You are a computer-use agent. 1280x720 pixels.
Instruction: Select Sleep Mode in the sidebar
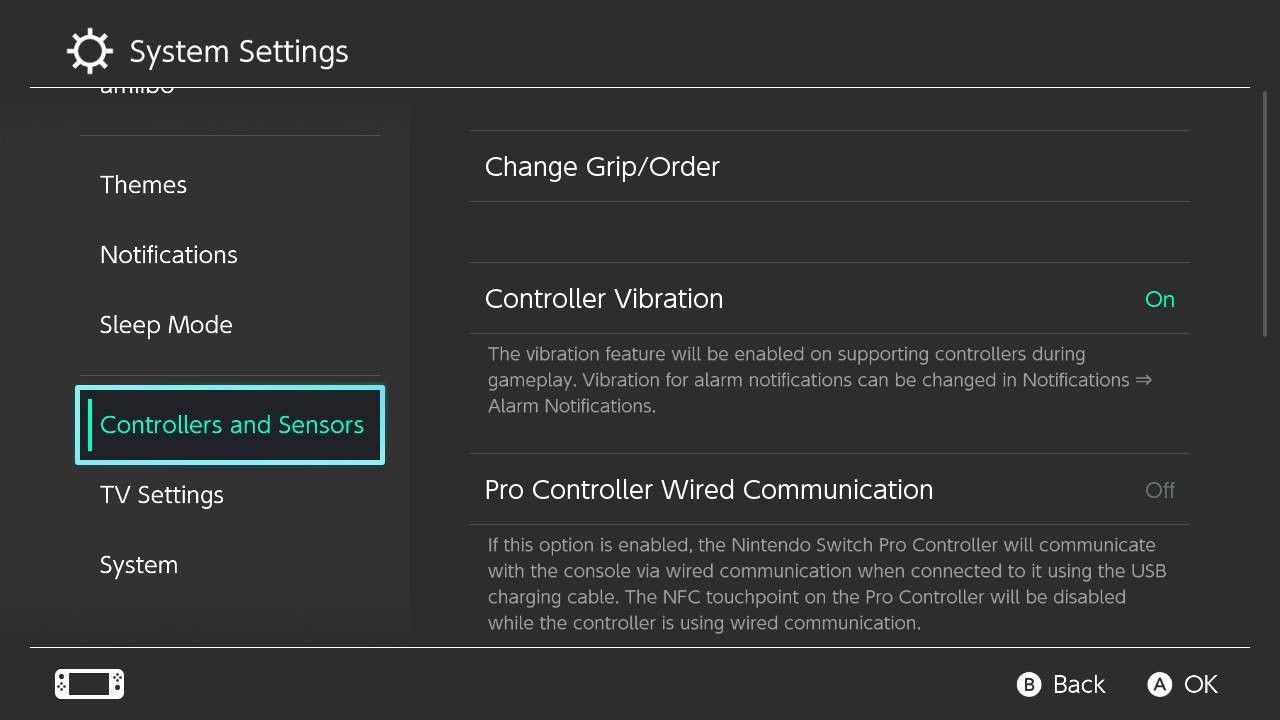point(166,324)
